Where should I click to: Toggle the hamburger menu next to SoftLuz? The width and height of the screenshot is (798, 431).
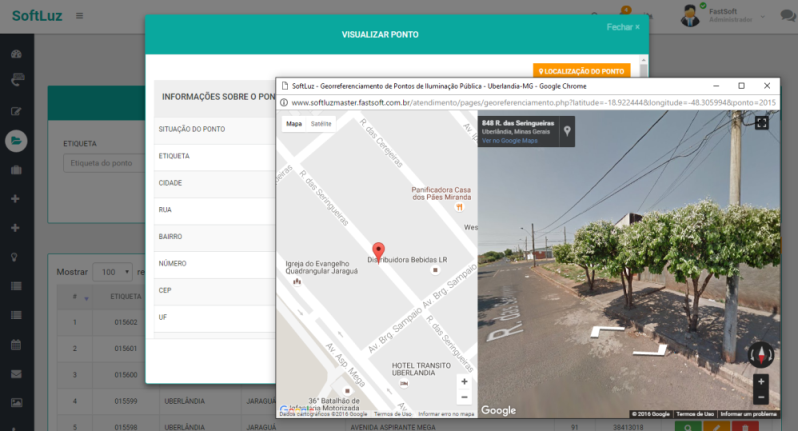coord(79,16)
